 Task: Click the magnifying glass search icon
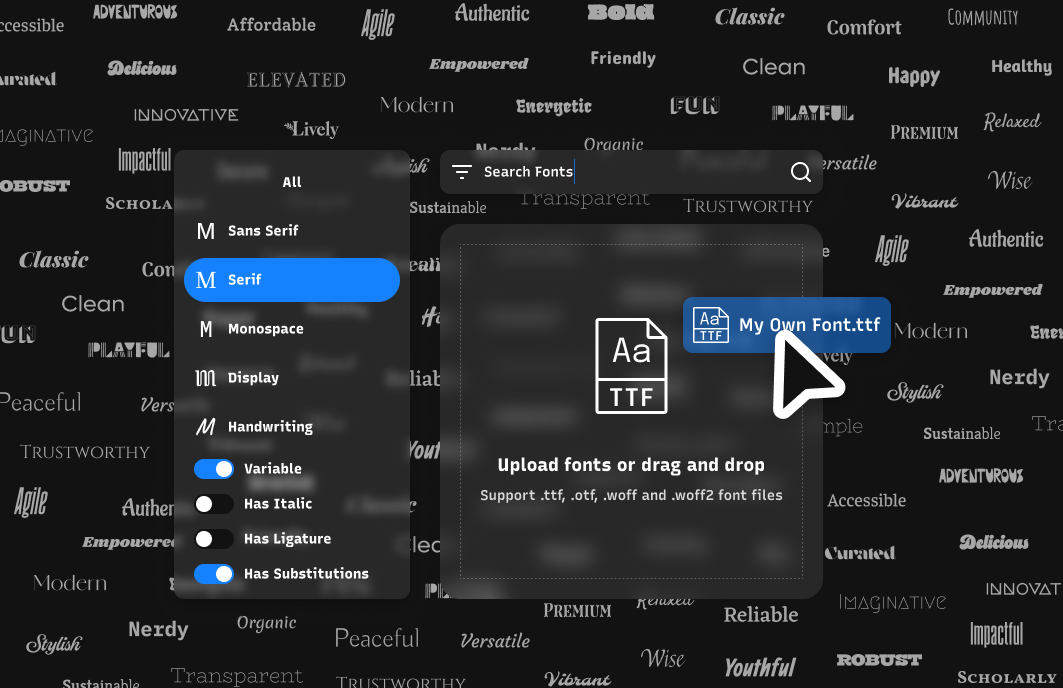(x=800, y=172)
